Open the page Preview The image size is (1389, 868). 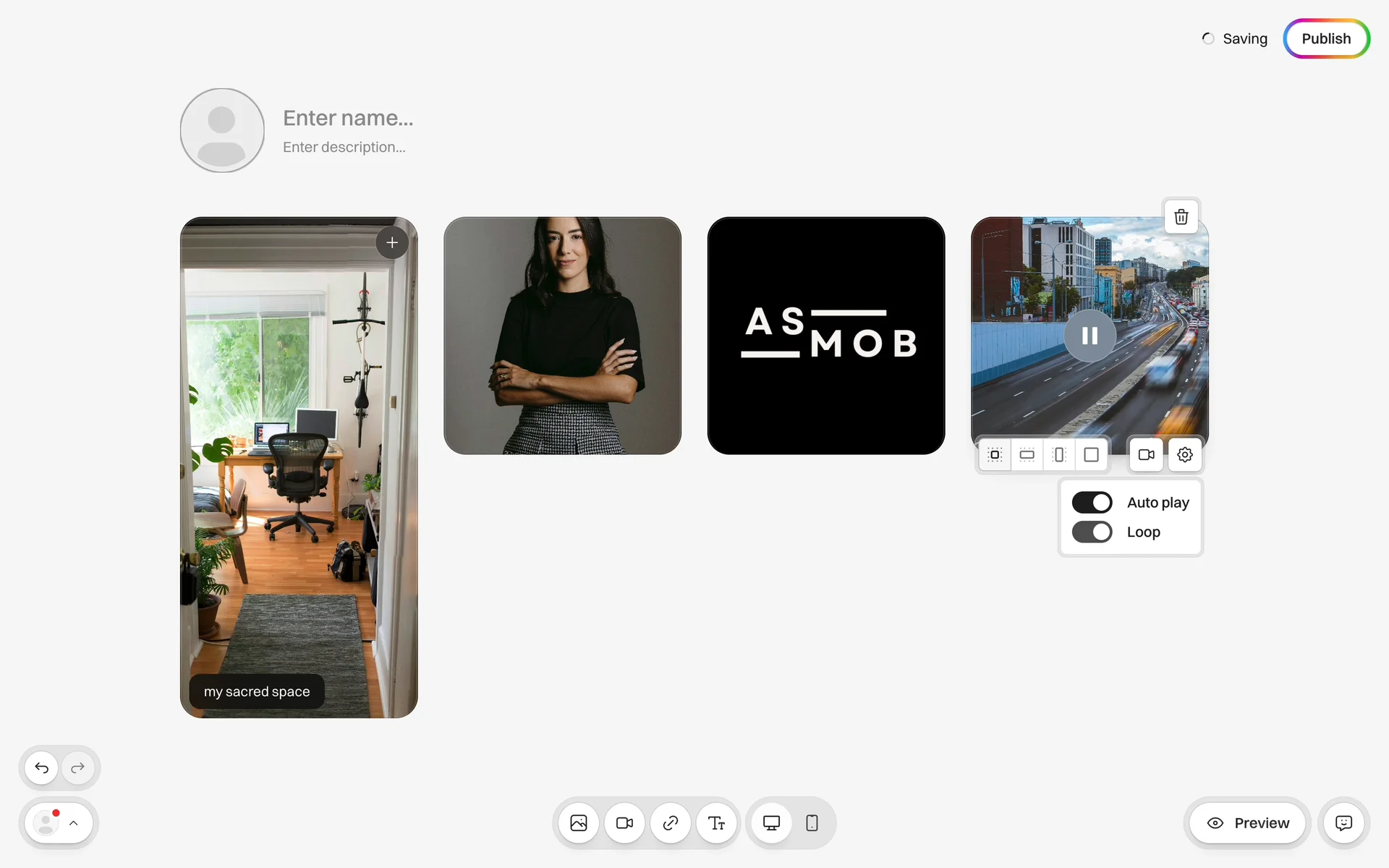1249,823
